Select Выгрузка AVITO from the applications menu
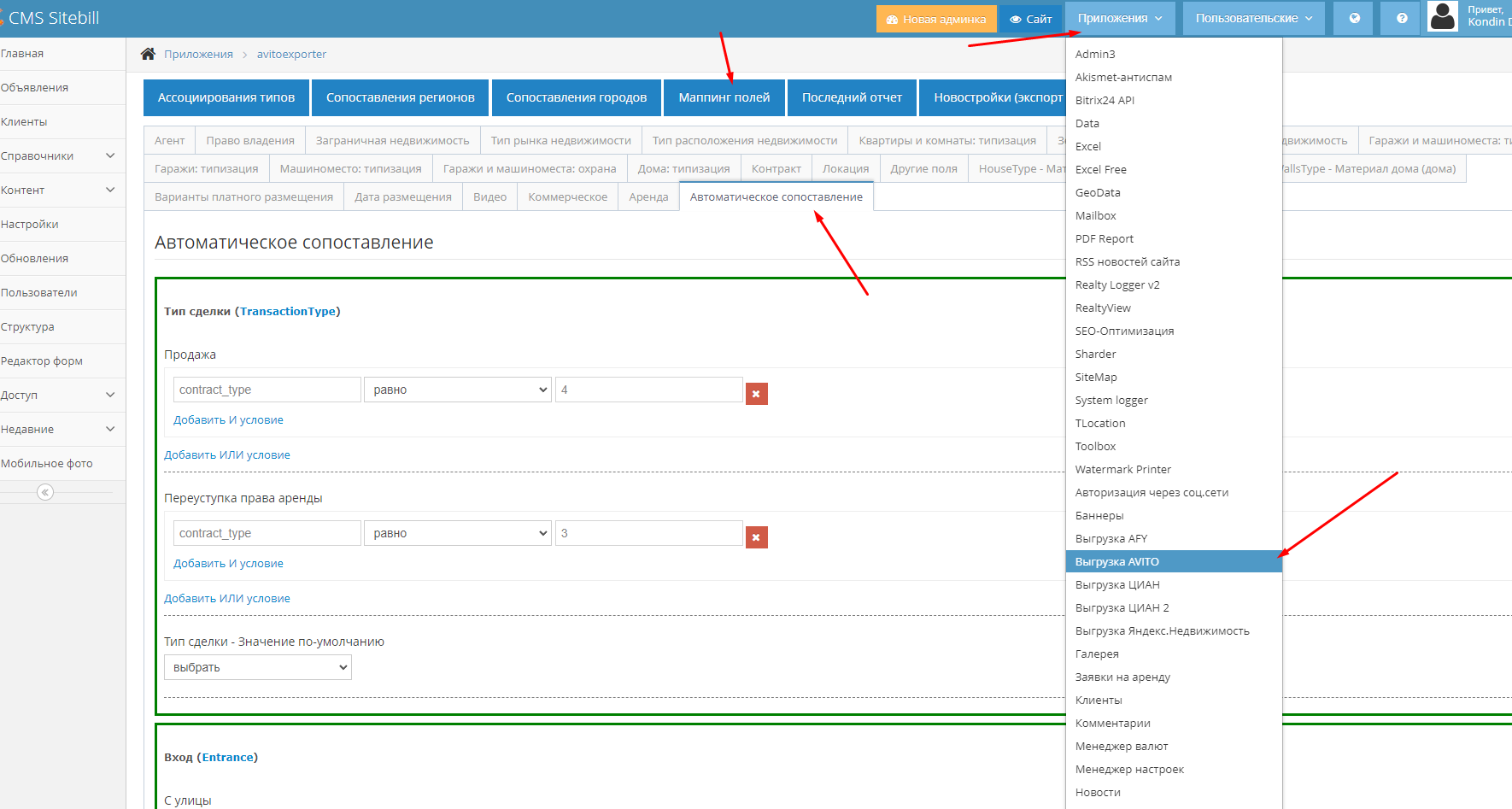Viewport: 1512px width, 809px height. pyautogui.click(x=1117, y=561)
